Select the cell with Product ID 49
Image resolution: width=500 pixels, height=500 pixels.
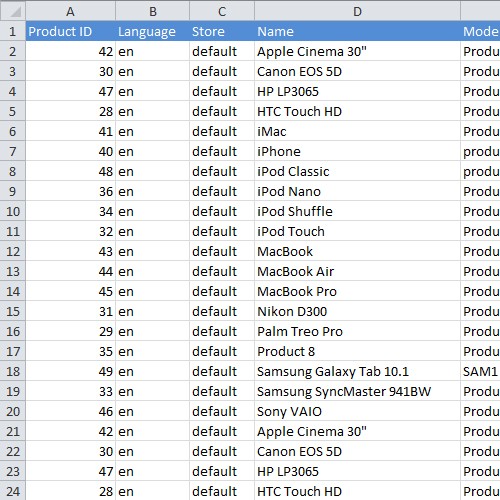[x=70, y=371]
